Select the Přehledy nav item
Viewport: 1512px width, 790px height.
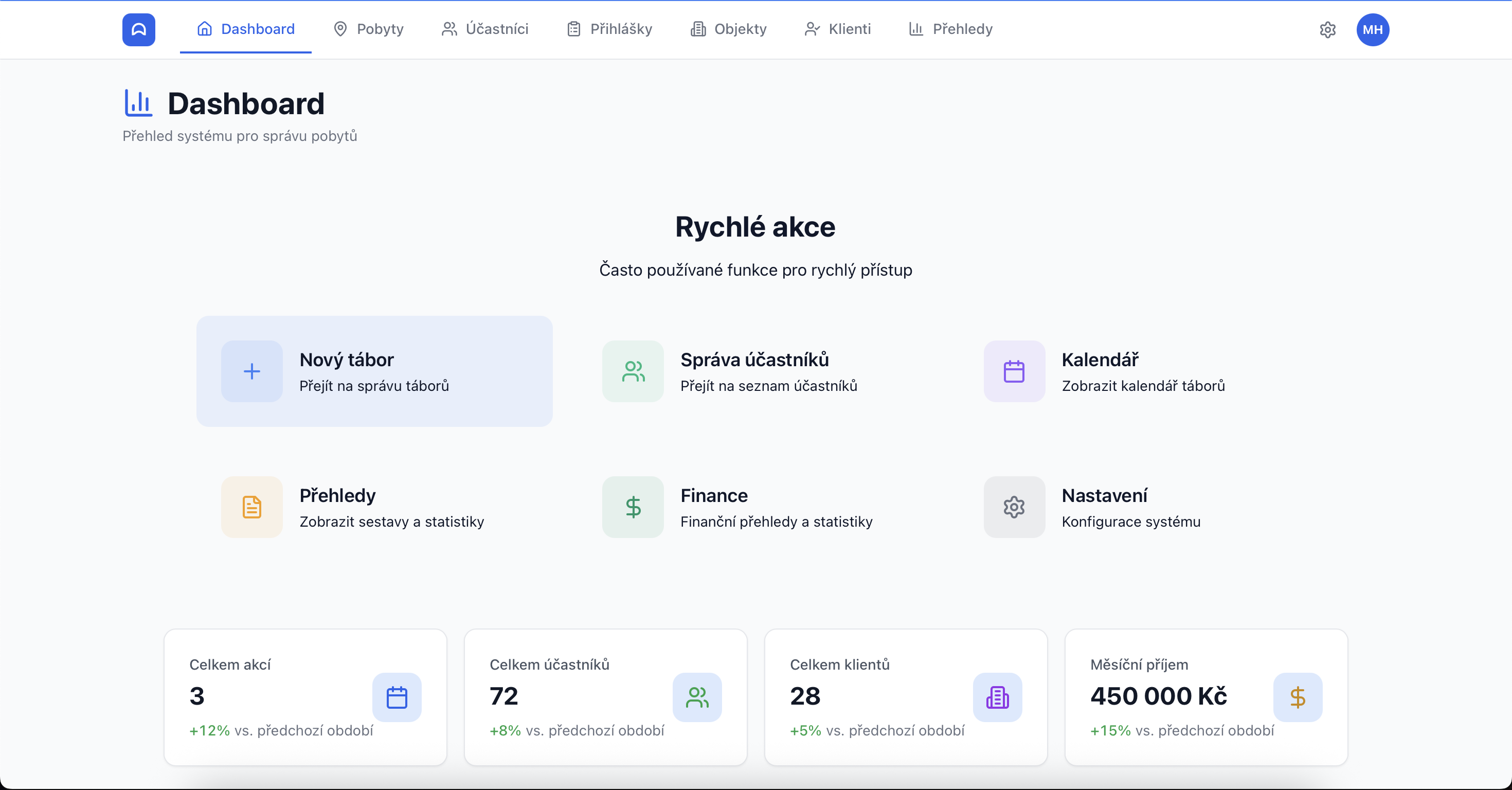click(950, 29)
